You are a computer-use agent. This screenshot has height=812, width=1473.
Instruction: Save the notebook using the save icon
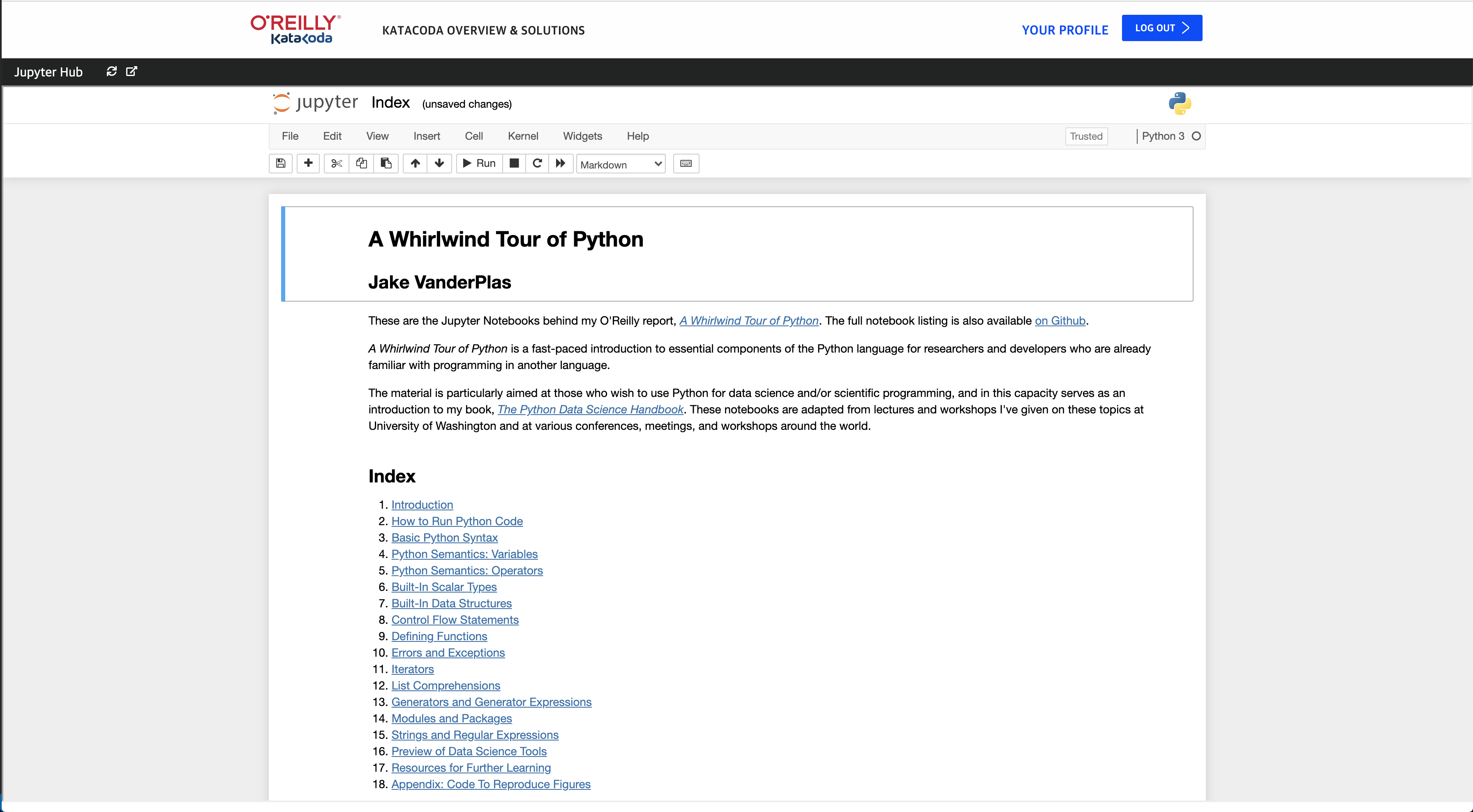(280, 164)
